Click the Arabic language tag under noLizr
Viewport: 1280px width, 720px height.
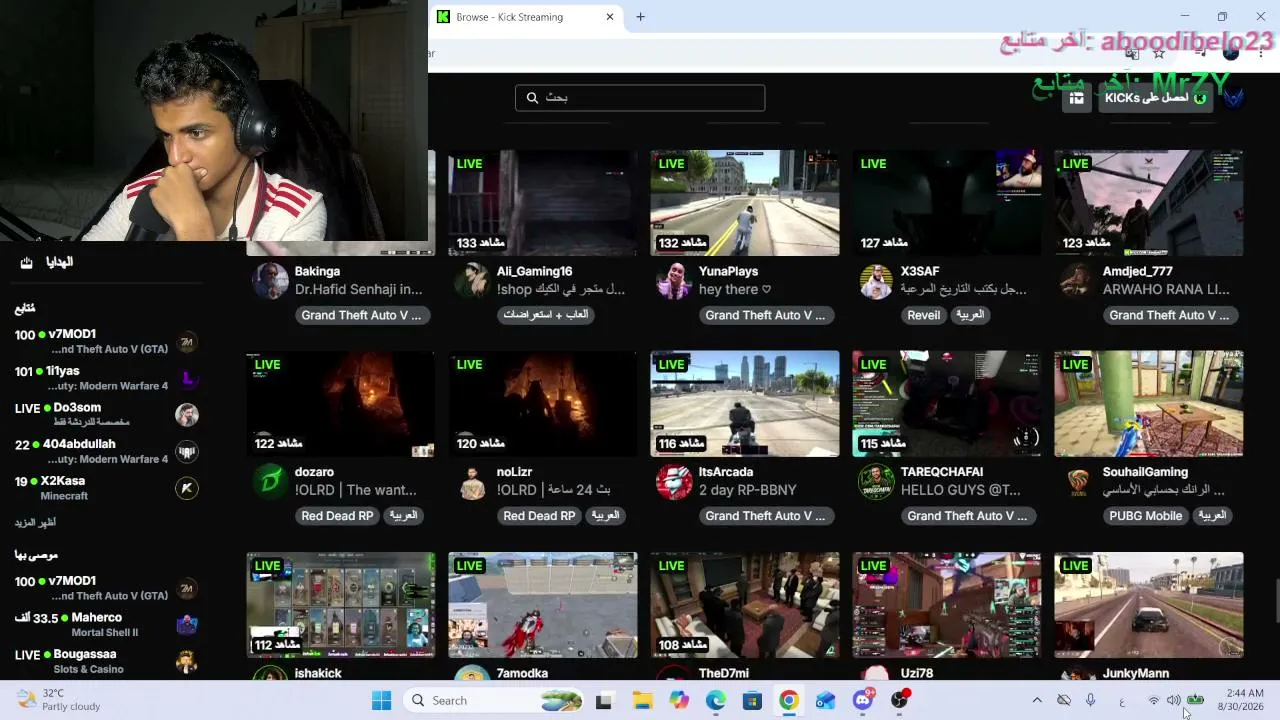[x=605, y=516]
